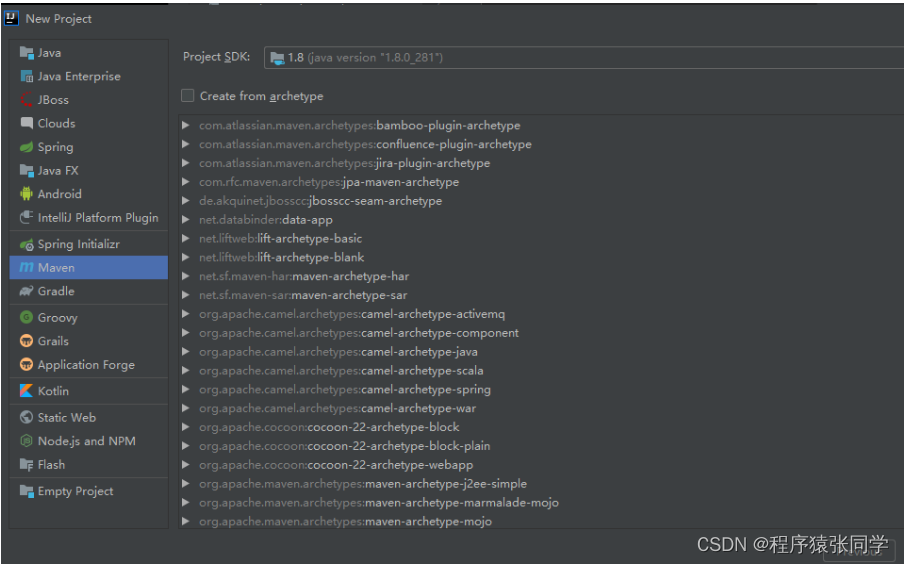Expand jira-plugin-archetype entry
This screenshot has height=564, width=904.
(186, 163)
